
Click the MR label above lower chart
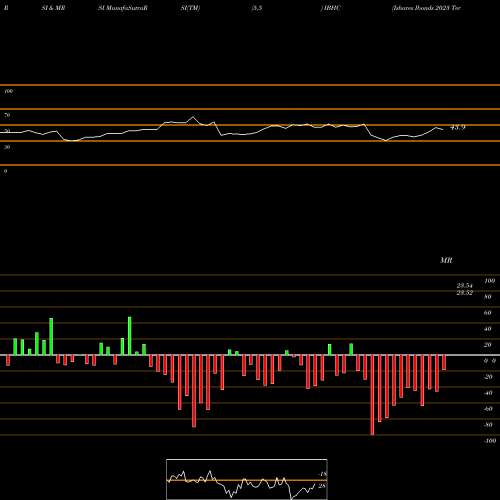(x=446, y=260)
